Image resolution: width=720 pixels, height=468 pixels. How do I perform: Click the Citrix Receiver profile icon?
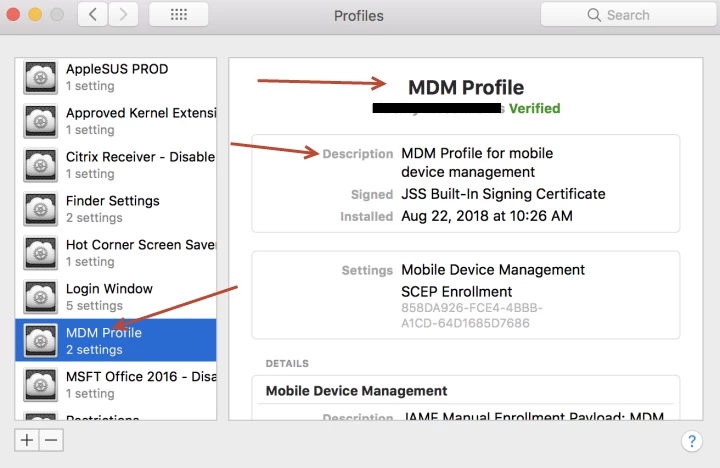[x=40, y=165]
